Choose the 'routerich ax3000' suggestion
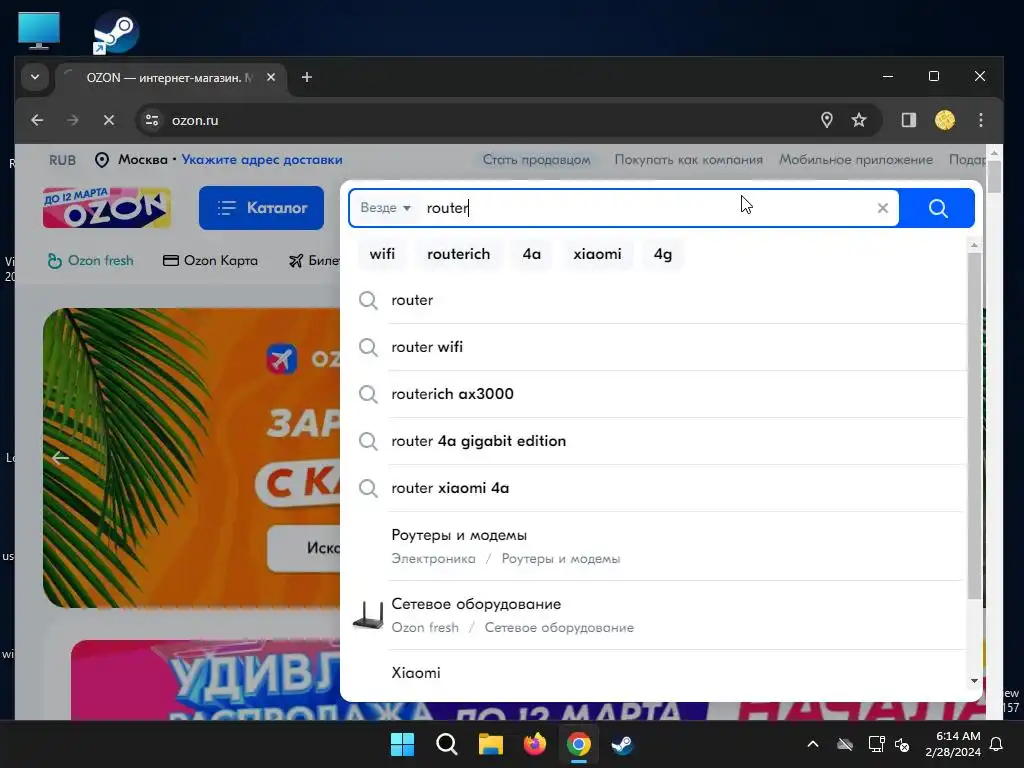This screenshot has height=768, width=1024. (x=660, y=394)
